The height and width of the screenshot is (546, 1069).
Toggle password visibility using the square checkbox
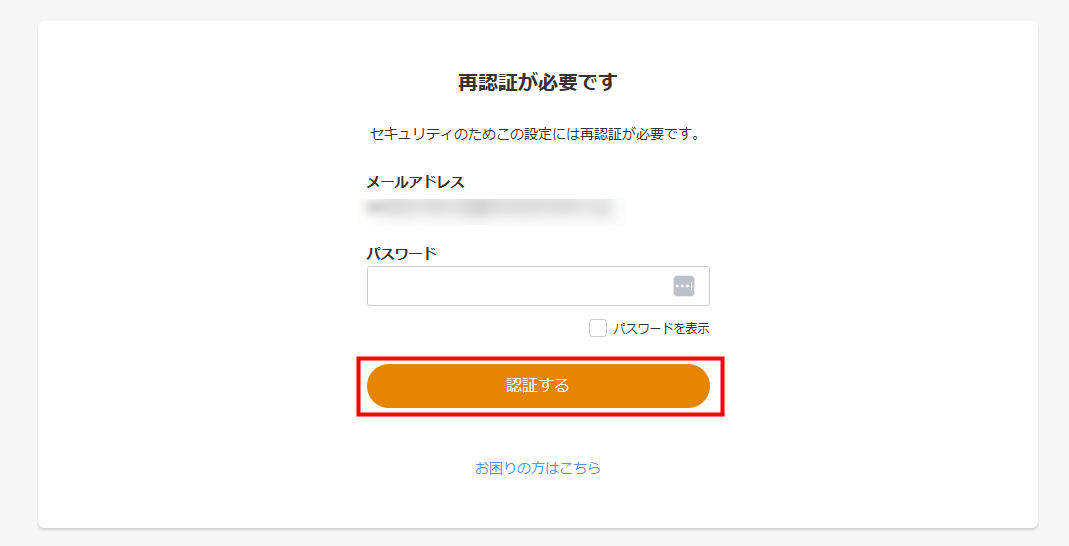click(x=598, y=328)
